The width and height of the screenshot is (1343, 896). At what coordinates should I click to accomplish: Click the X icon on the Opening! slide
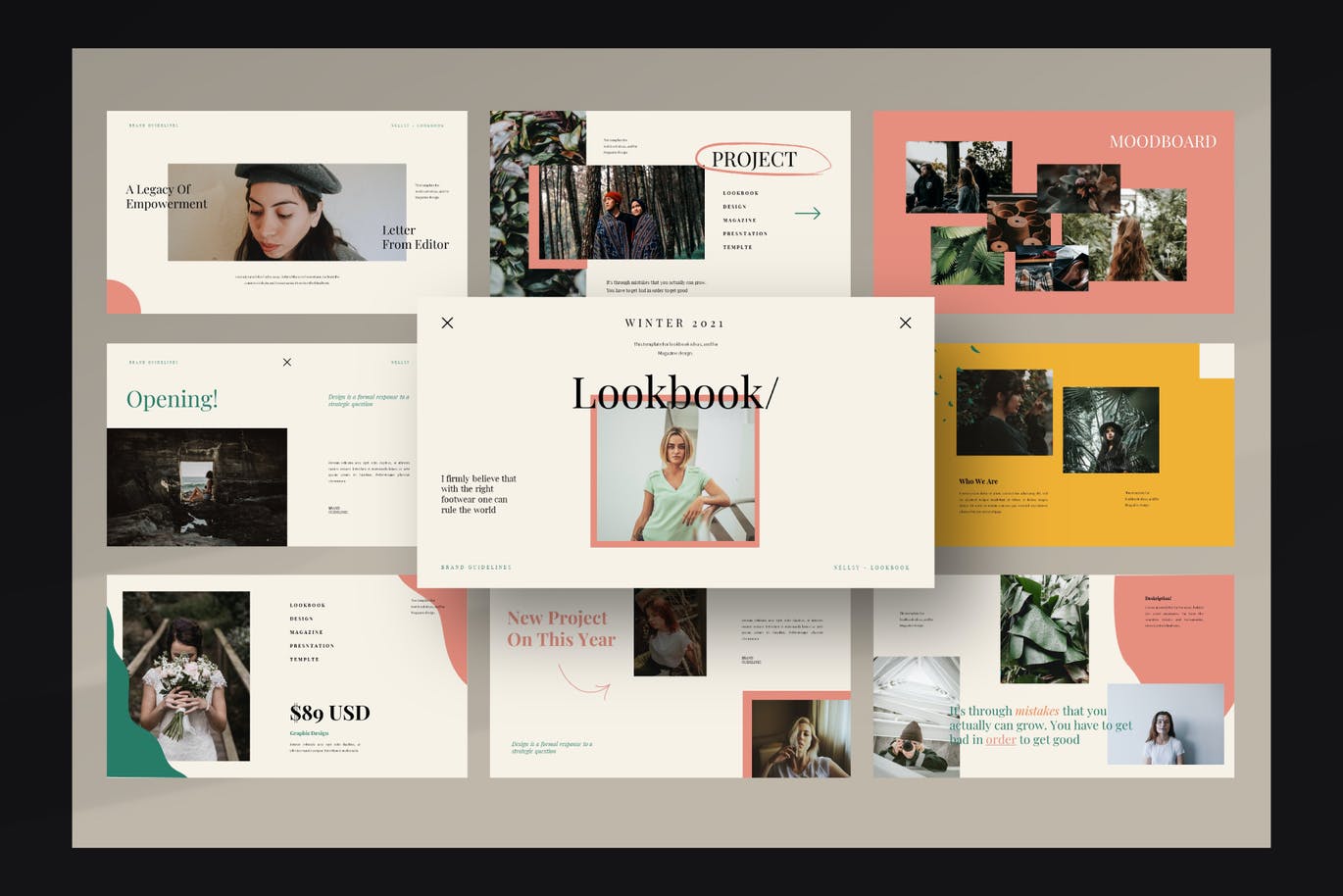coord(287,362)
